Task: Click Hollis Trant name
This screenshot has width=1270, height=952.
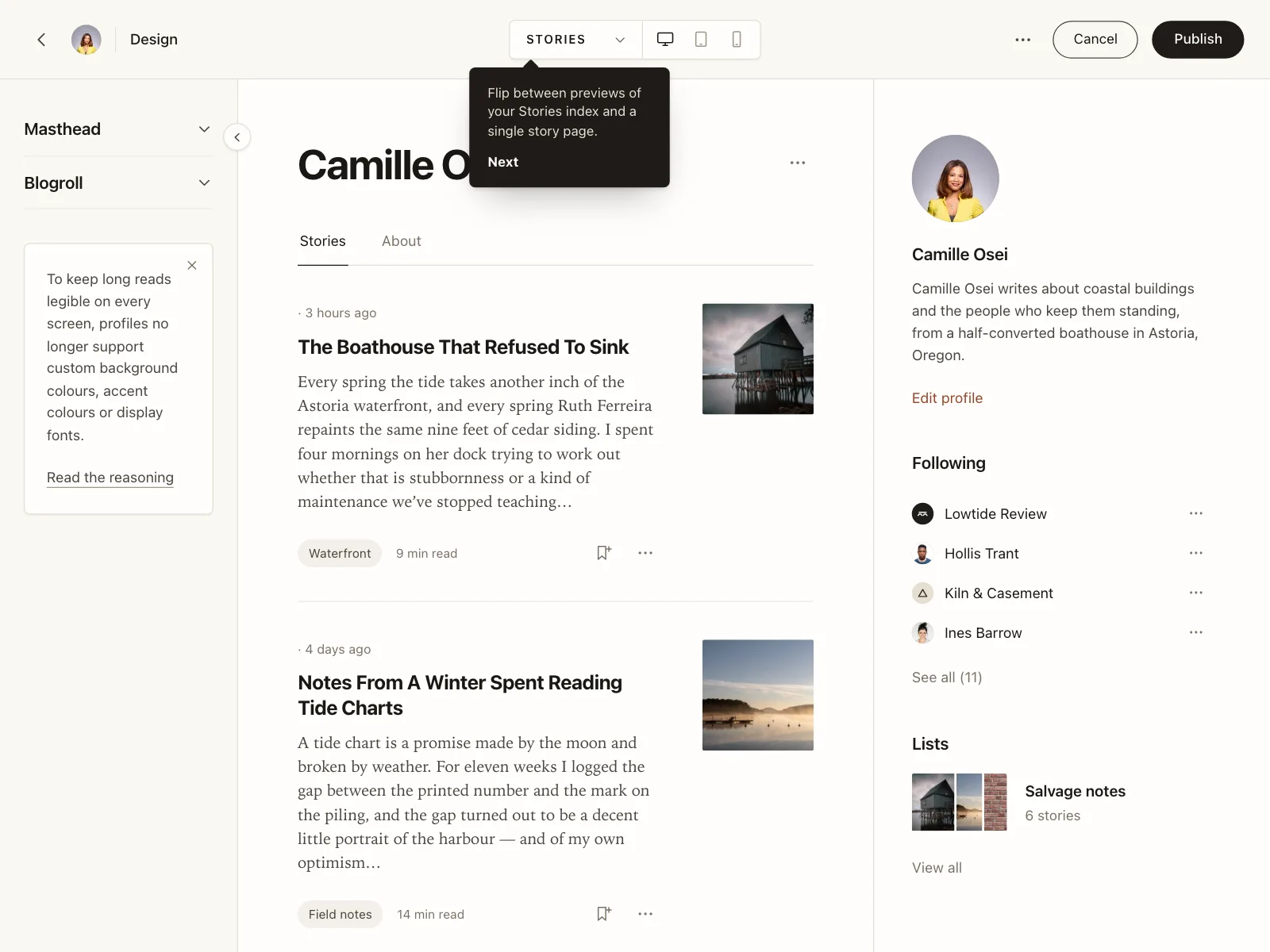Action: [981, 554]
